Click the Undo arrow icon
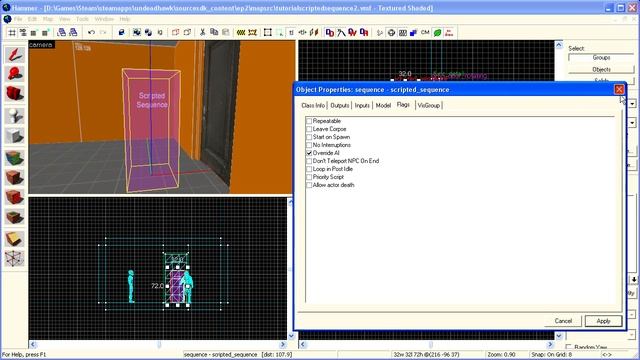The image size is (640, 360). (x=91, y=32)
